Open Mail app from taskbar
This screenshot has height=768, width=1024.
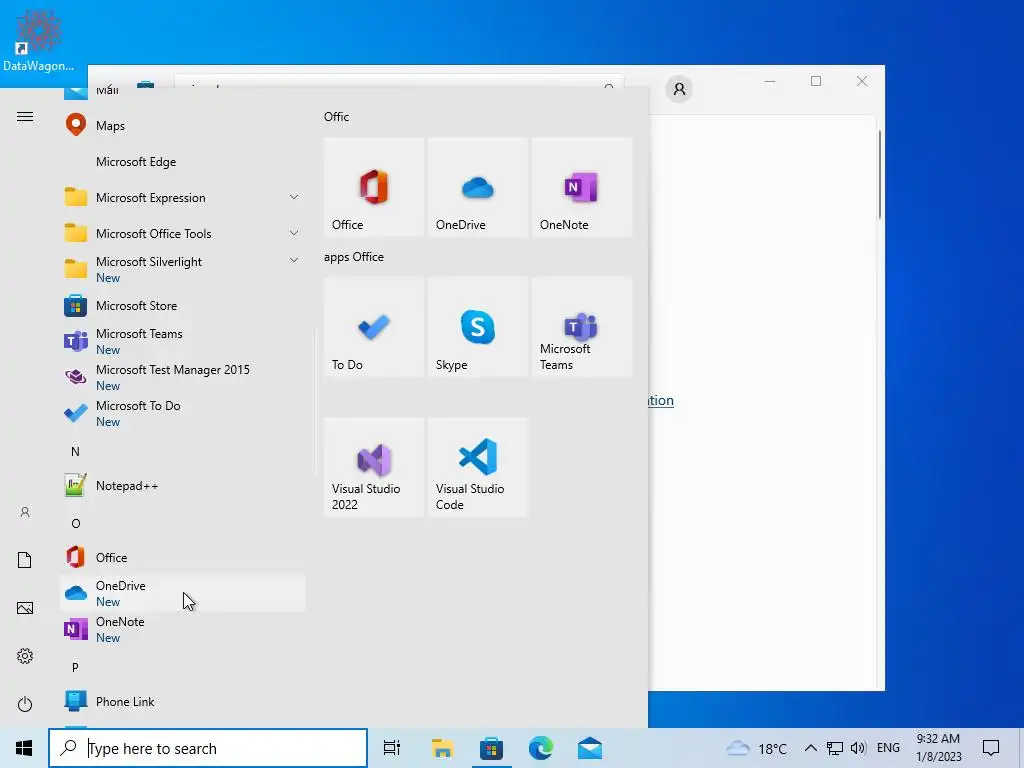tap(590, 748)
